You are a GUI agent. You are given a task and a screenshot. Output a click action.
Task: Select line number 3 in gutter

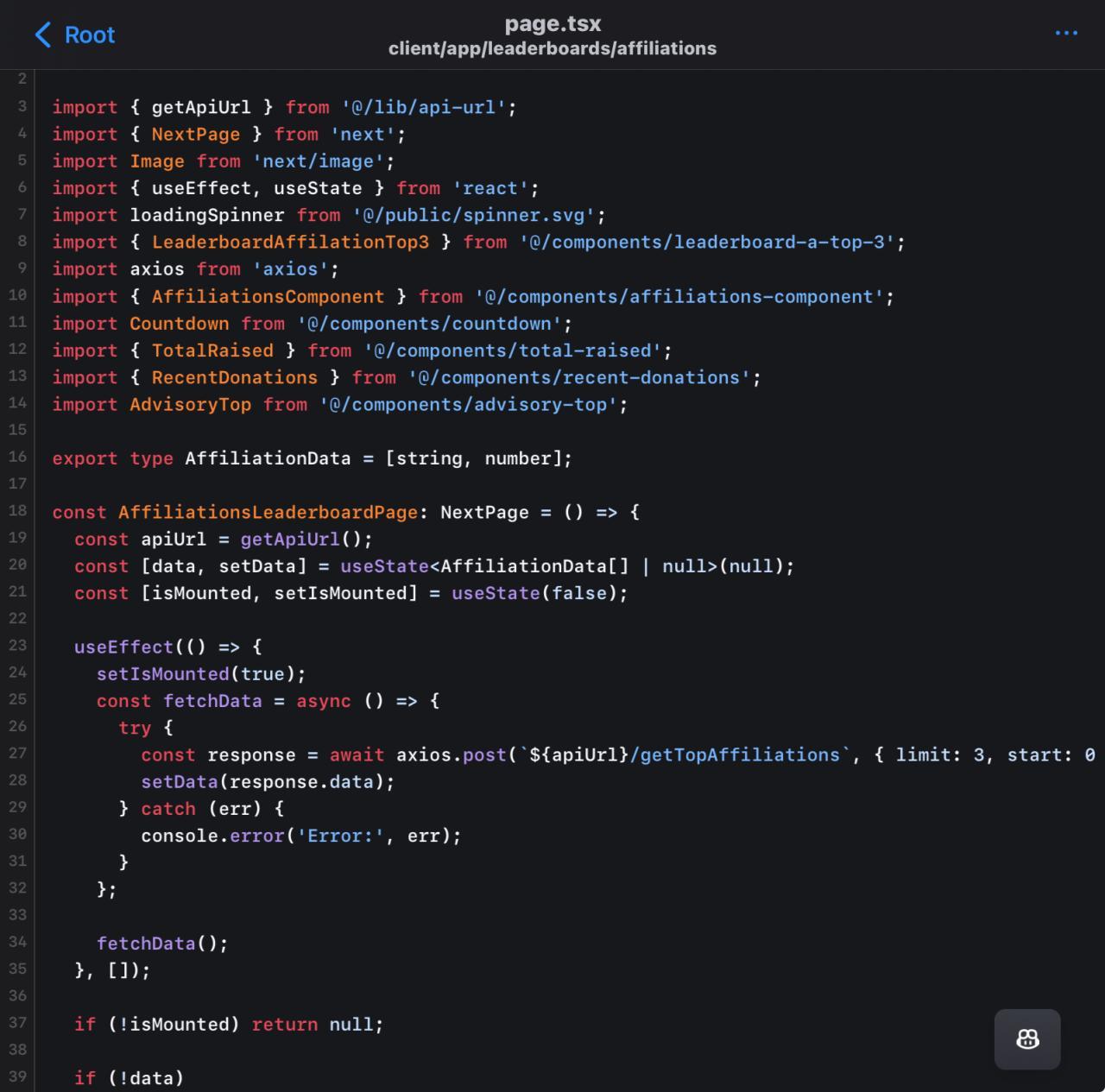click(x=22, y=105)
